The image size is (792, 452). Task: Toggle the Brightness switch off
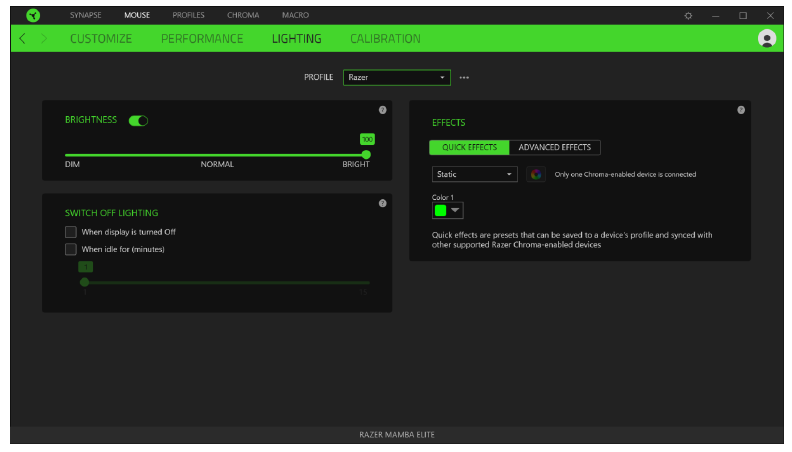click(x=138, y=121)
